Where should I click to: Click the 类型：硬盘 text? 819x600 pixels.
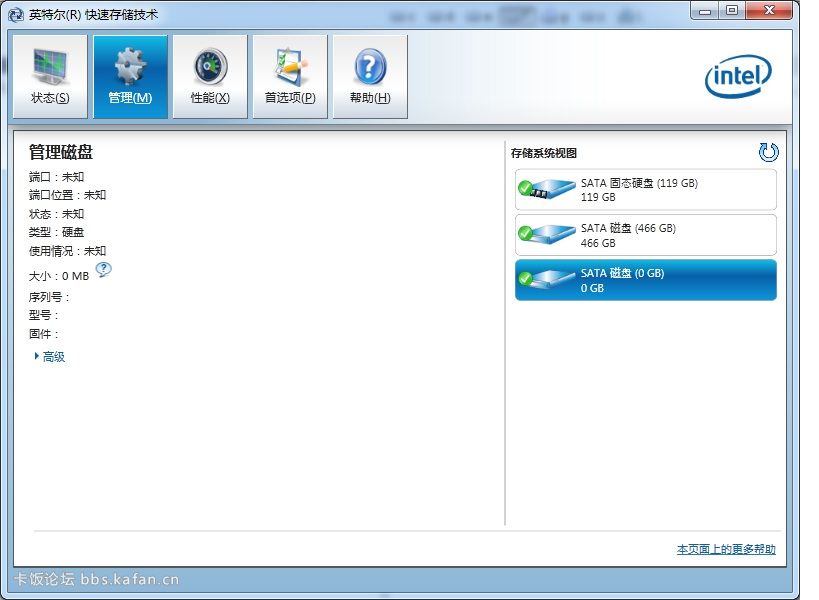pyautogui.click(x=56, y=232)
